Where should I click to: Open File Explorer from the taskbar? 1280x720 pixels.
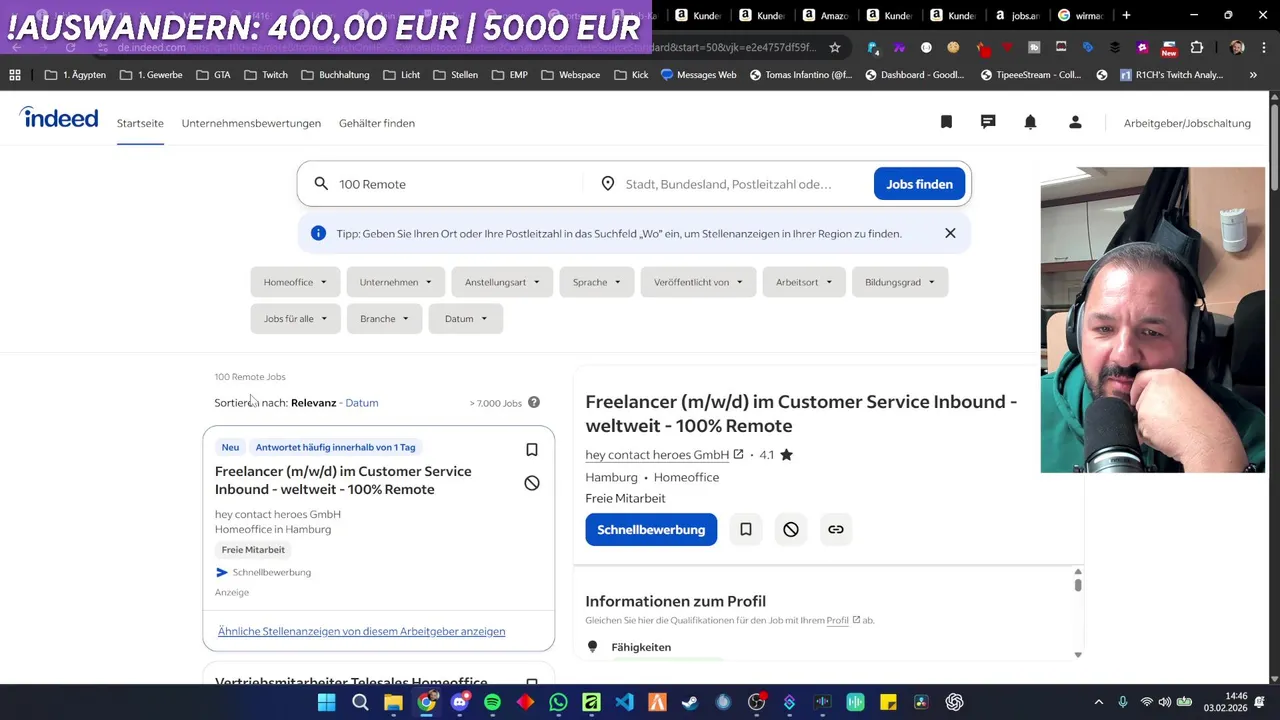[x=393, y=702]
